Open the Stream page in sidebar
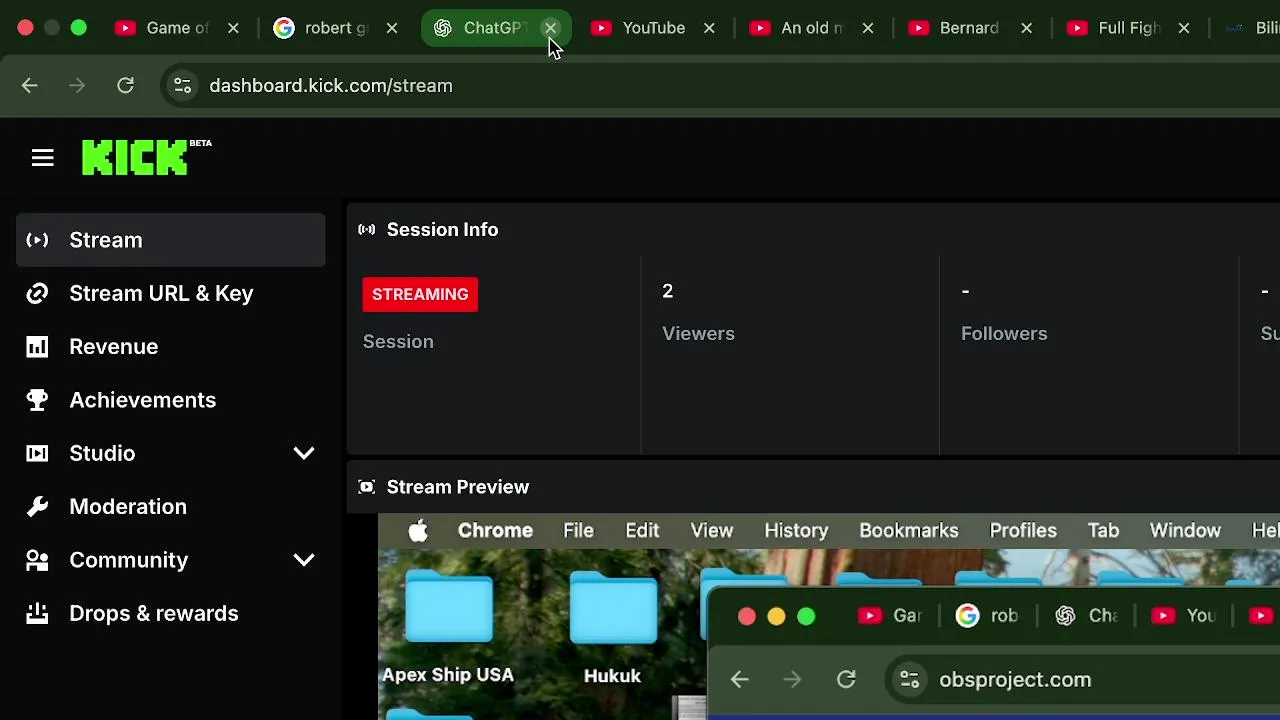 (170, 240)
